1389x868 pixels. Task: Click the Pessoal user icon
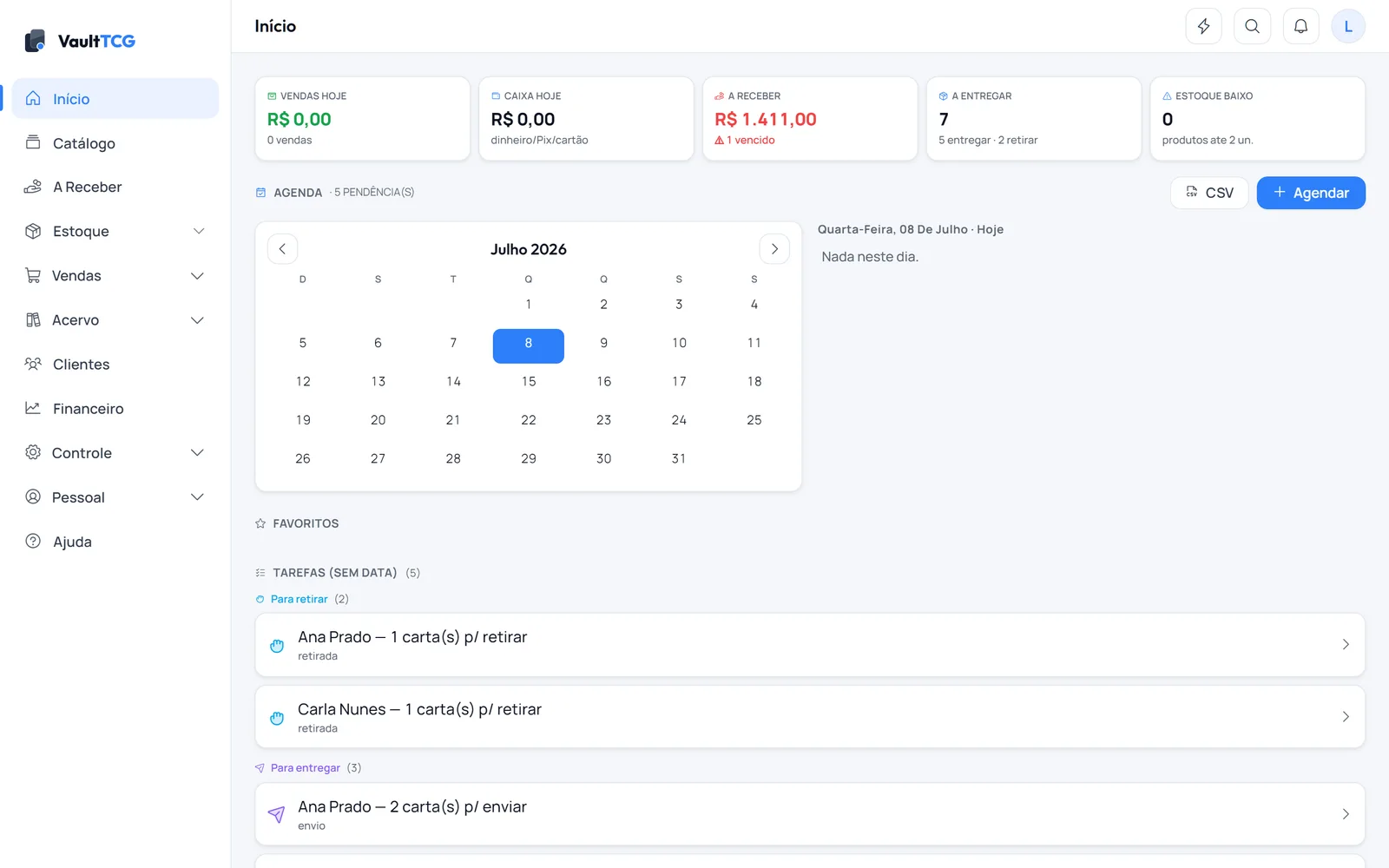point(33,496)
